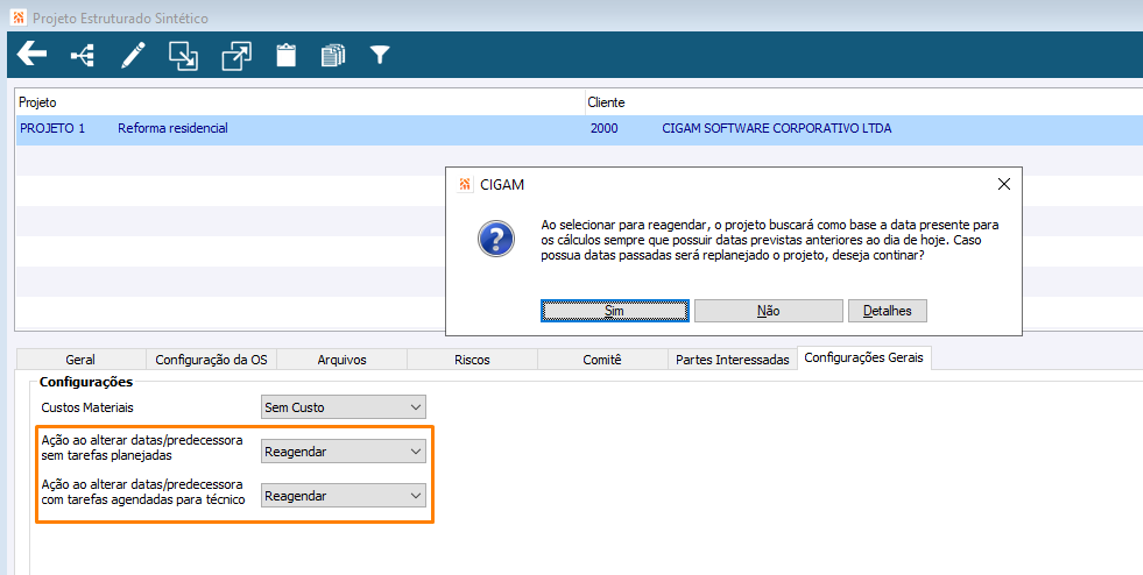Click the pencil edit icon
Screen dimensions: 1143x575
pyautogui.click(x=133, y=55)
